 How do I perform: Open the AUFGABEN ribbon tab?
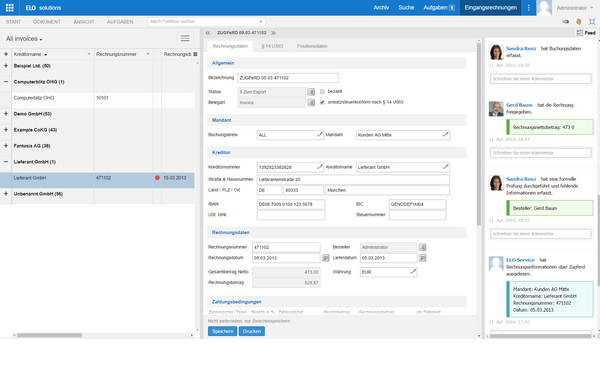point(120,22)
